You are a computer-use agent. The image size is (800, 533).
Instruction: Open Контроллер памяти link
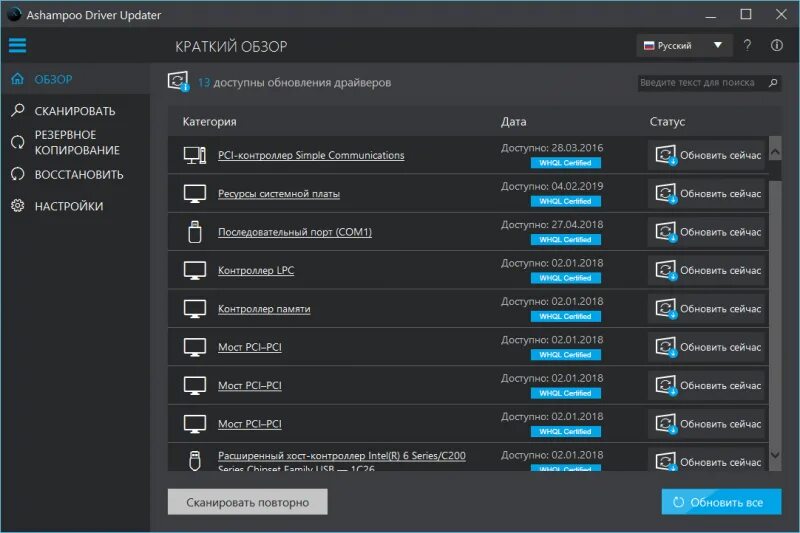coord(264,309)
